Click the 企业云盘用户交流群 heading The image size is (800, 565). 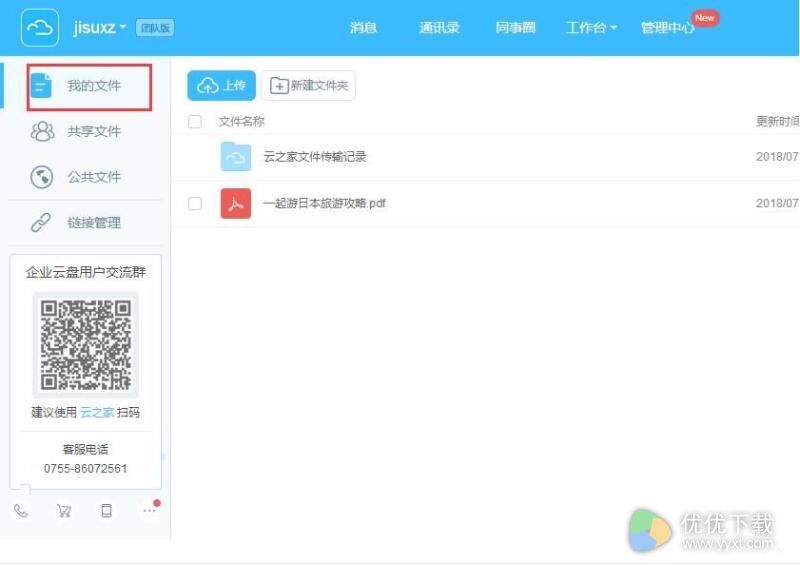tap(86, 273)
